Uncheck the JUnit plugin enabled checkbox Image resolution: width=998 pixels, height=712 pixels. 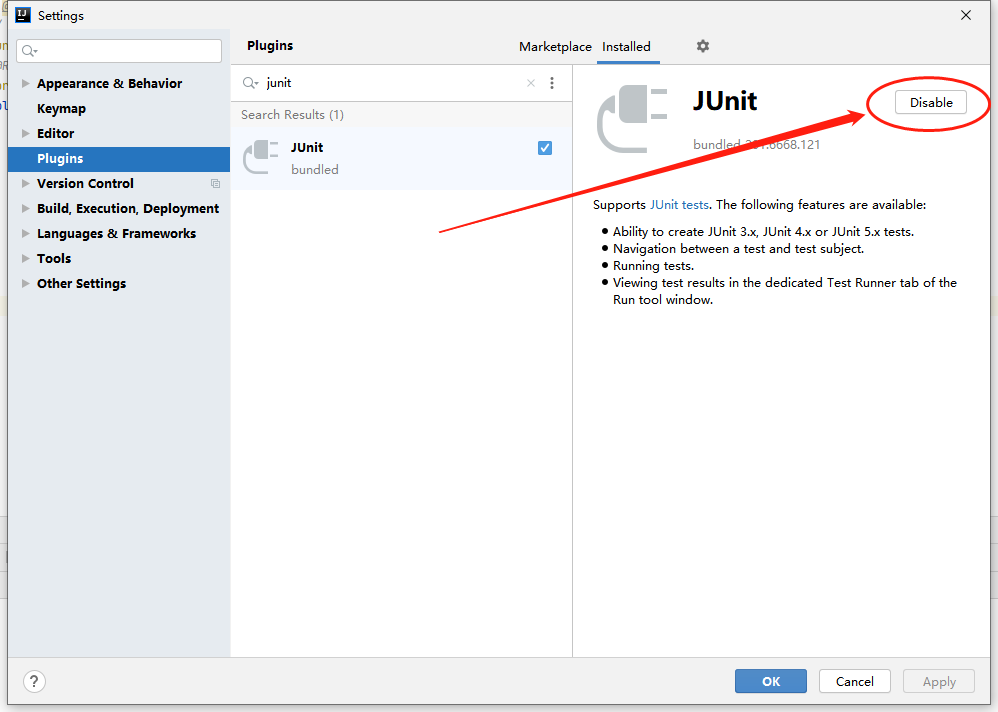(x=545, y=148)
